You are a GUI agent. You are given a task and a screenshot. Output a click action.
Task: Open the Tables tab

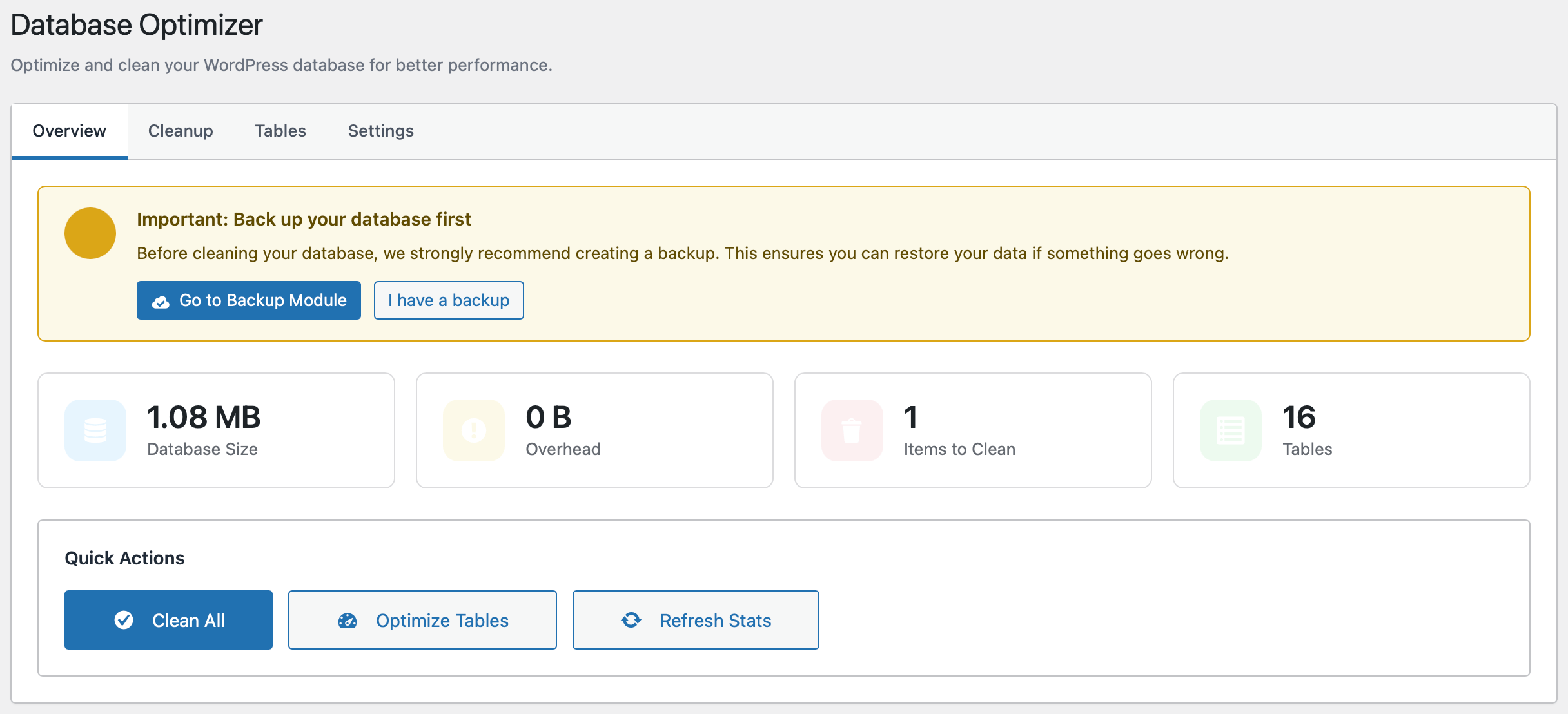pyautogui.click(x=280, y=131)
